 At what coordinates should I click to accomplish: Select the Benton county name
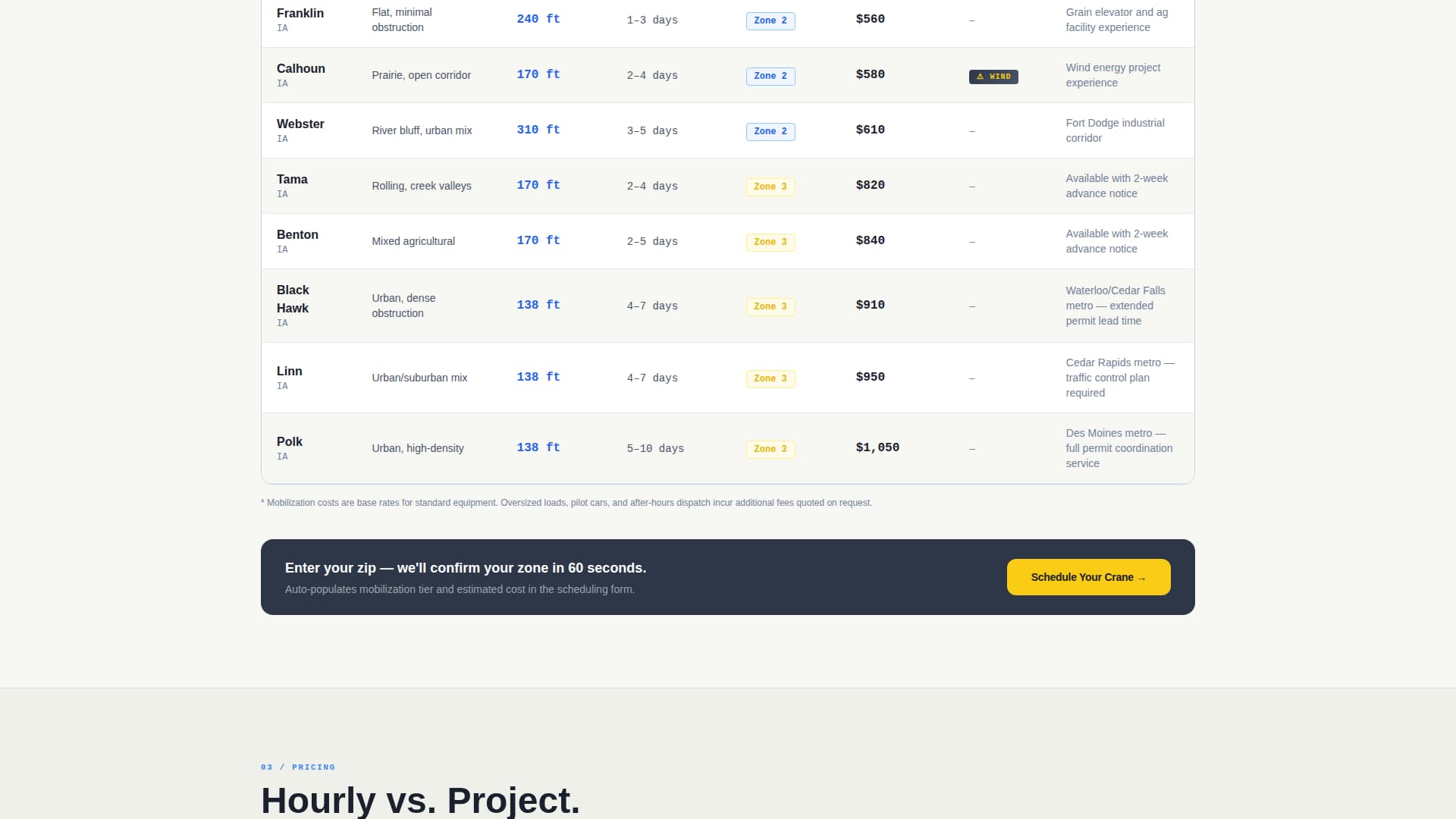coord(297,234)
